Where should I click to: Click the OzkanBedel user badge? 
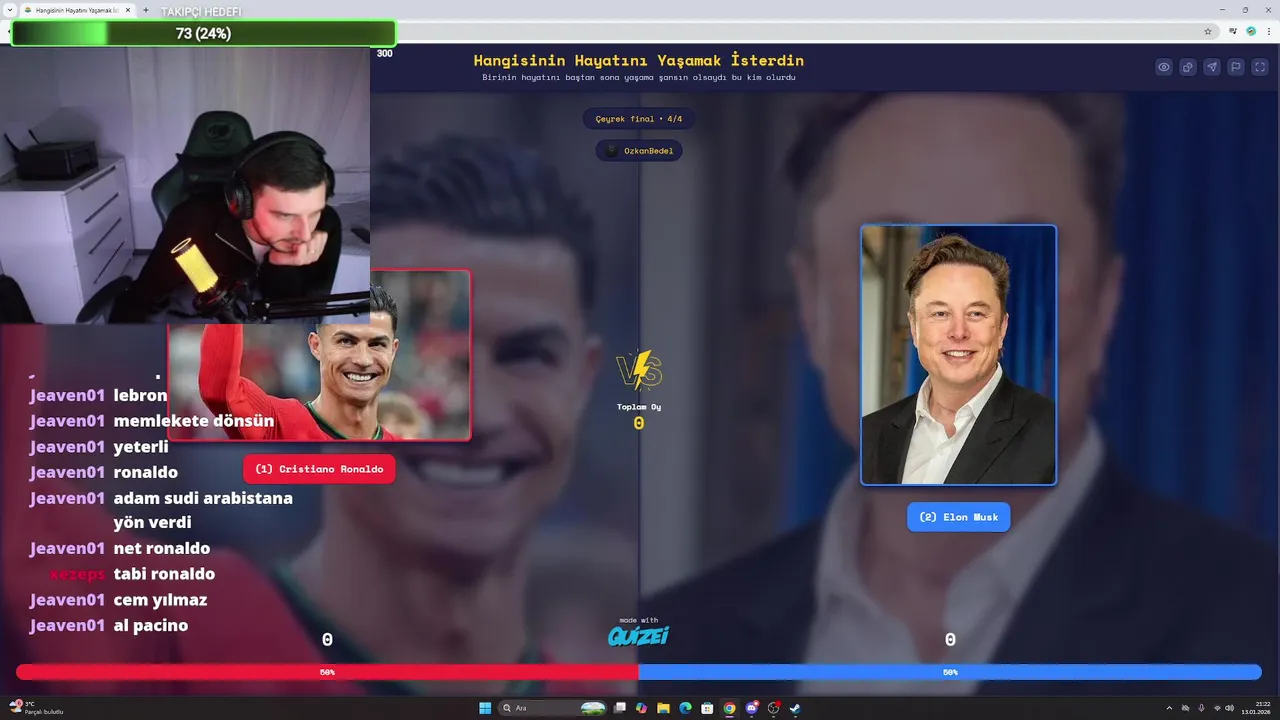(640, 150)
